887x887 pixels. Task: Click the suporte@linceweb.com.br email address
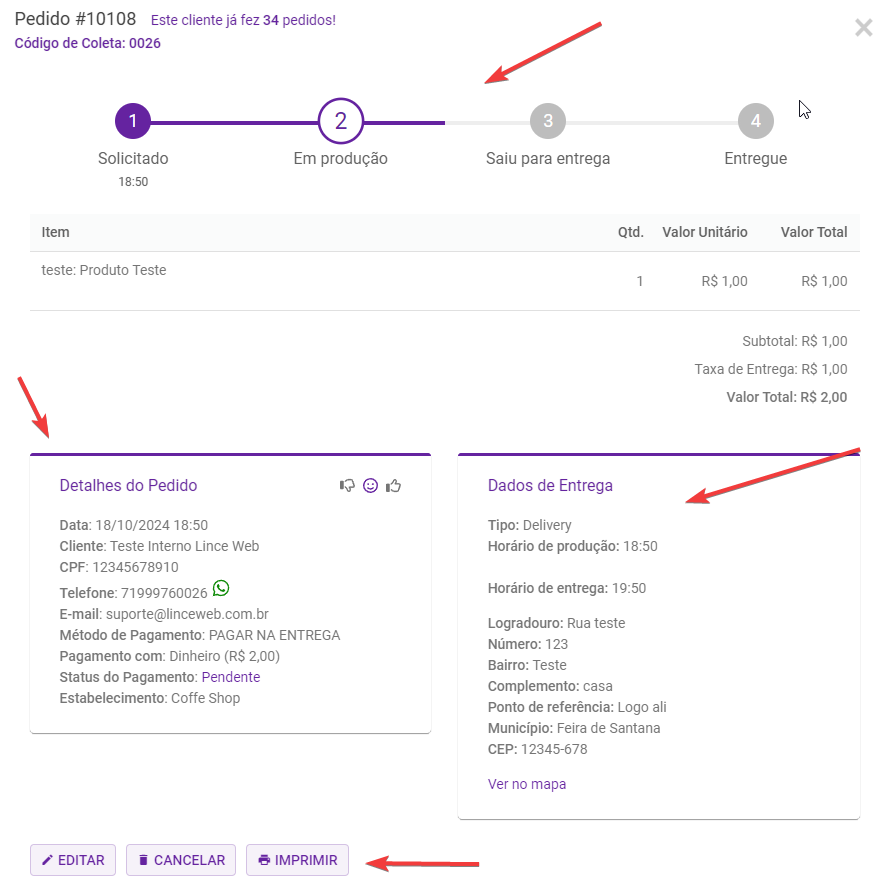185,614
